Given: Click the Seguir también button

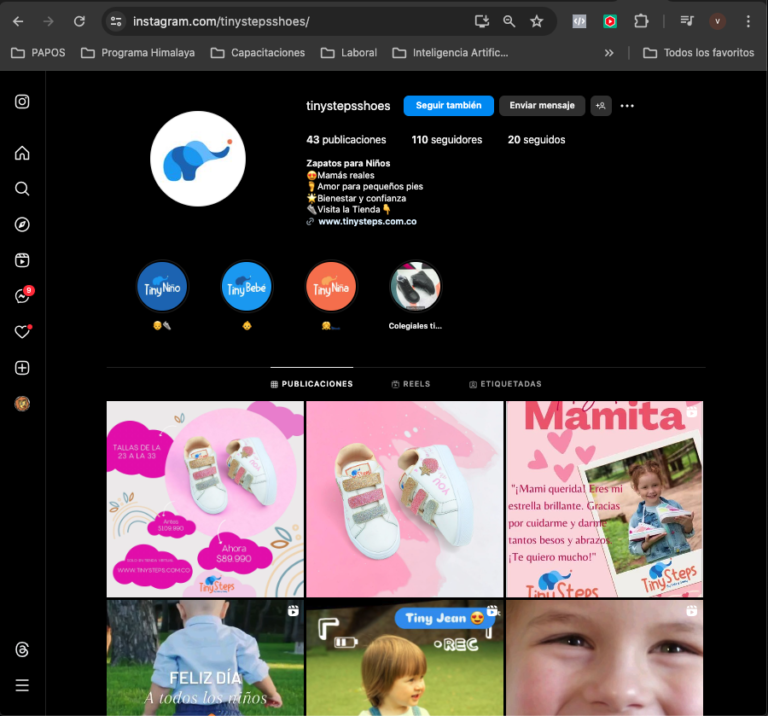Looking at the screenshot, I should click(x=449, y=106).
